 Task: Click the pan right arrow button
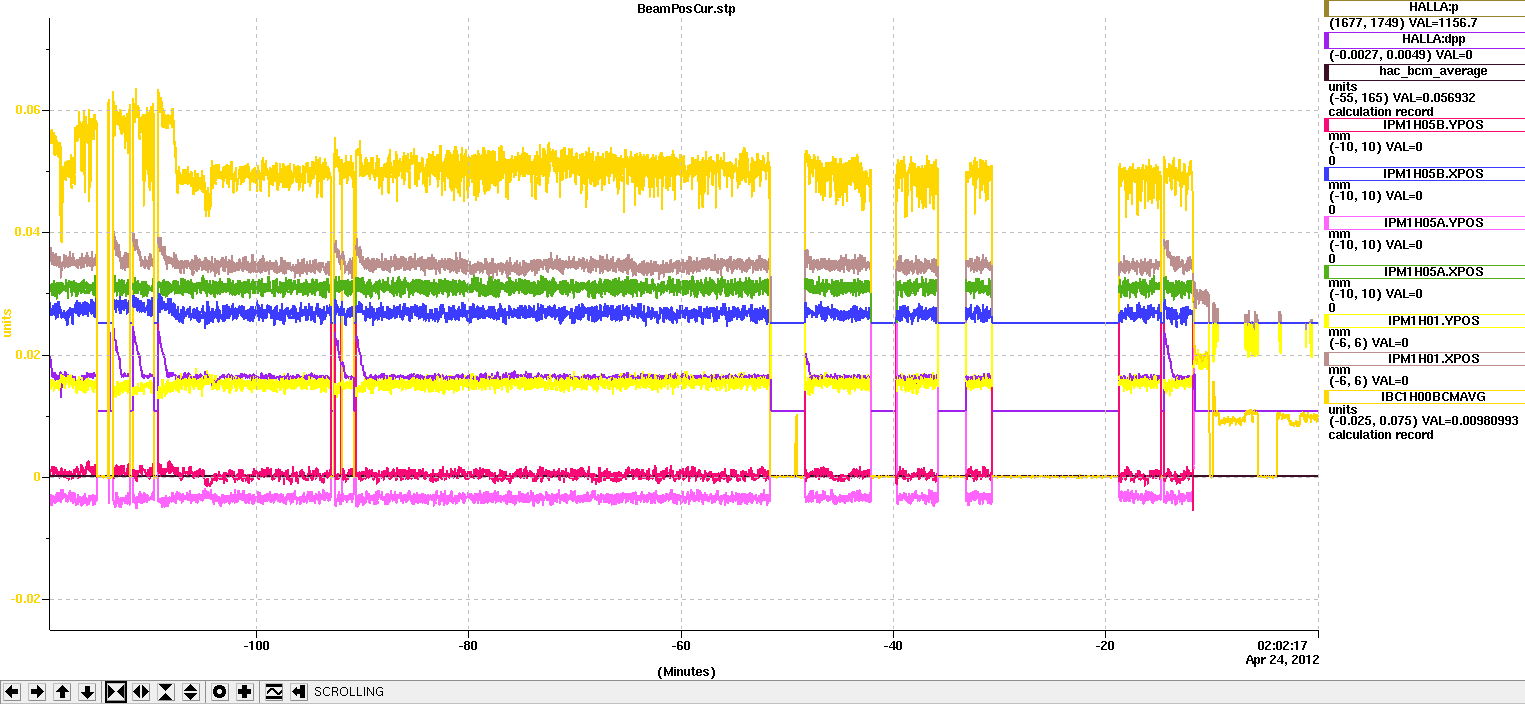[38, 692]
